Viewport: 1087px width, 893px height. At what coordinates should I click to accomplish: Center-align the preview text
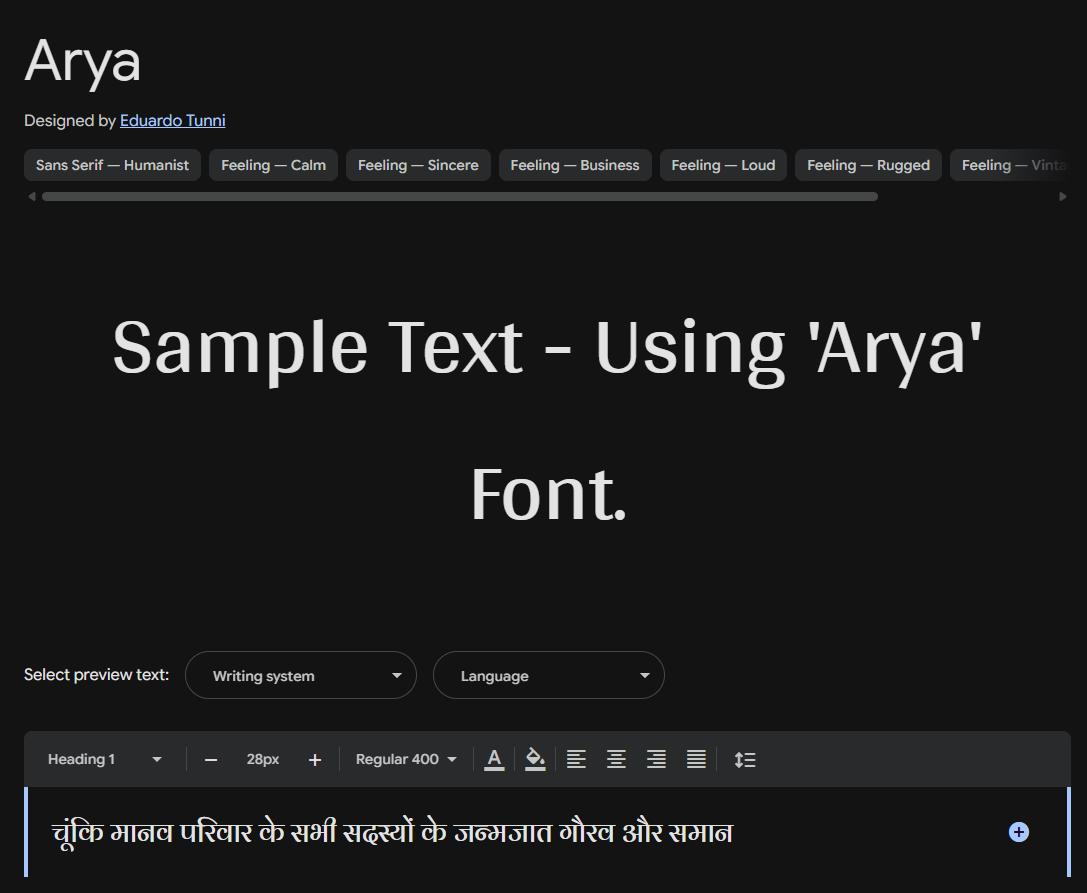[616, 759]
